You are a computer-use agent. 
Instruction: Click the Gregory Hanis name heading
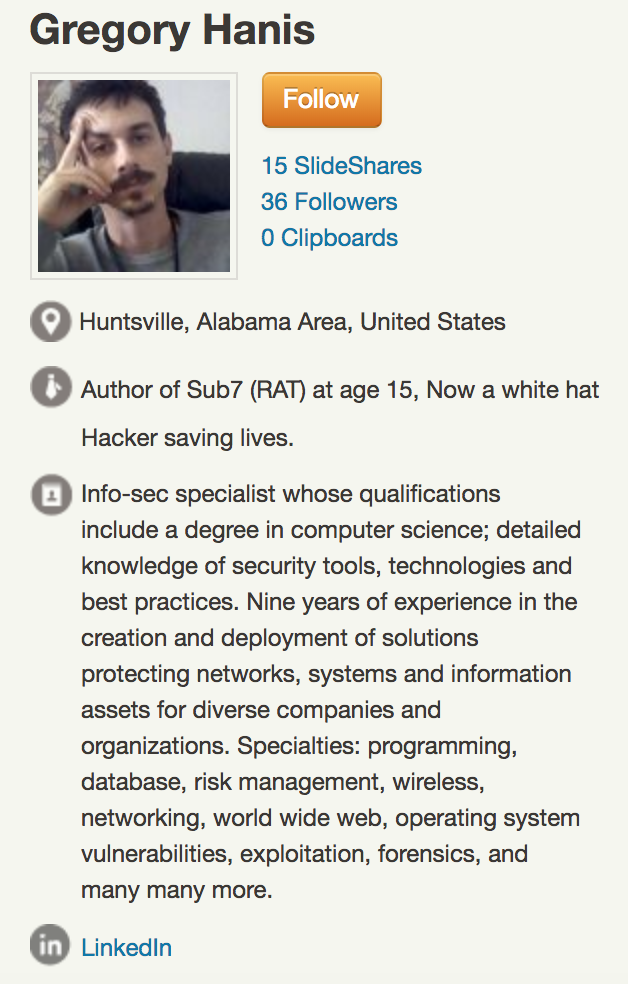click(x=172, y=30)
